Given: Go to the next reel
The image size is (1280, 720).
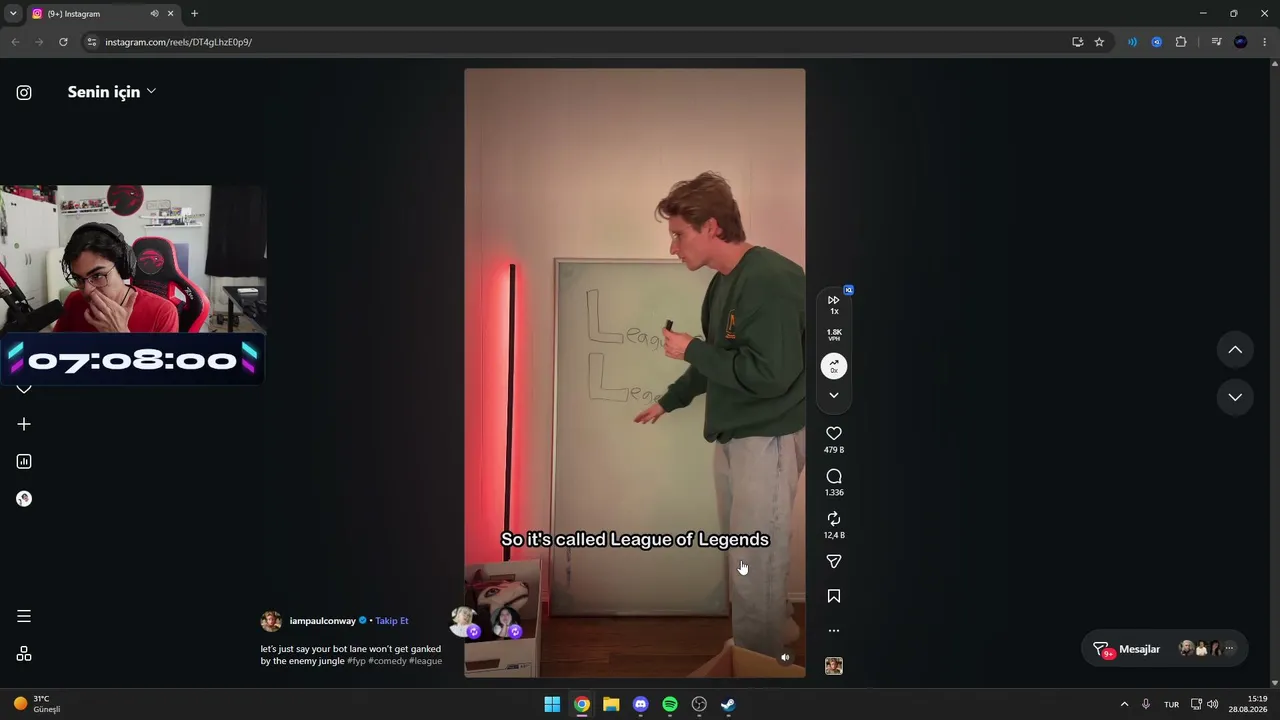Looking at the screenshot, I should (1235, 397).
